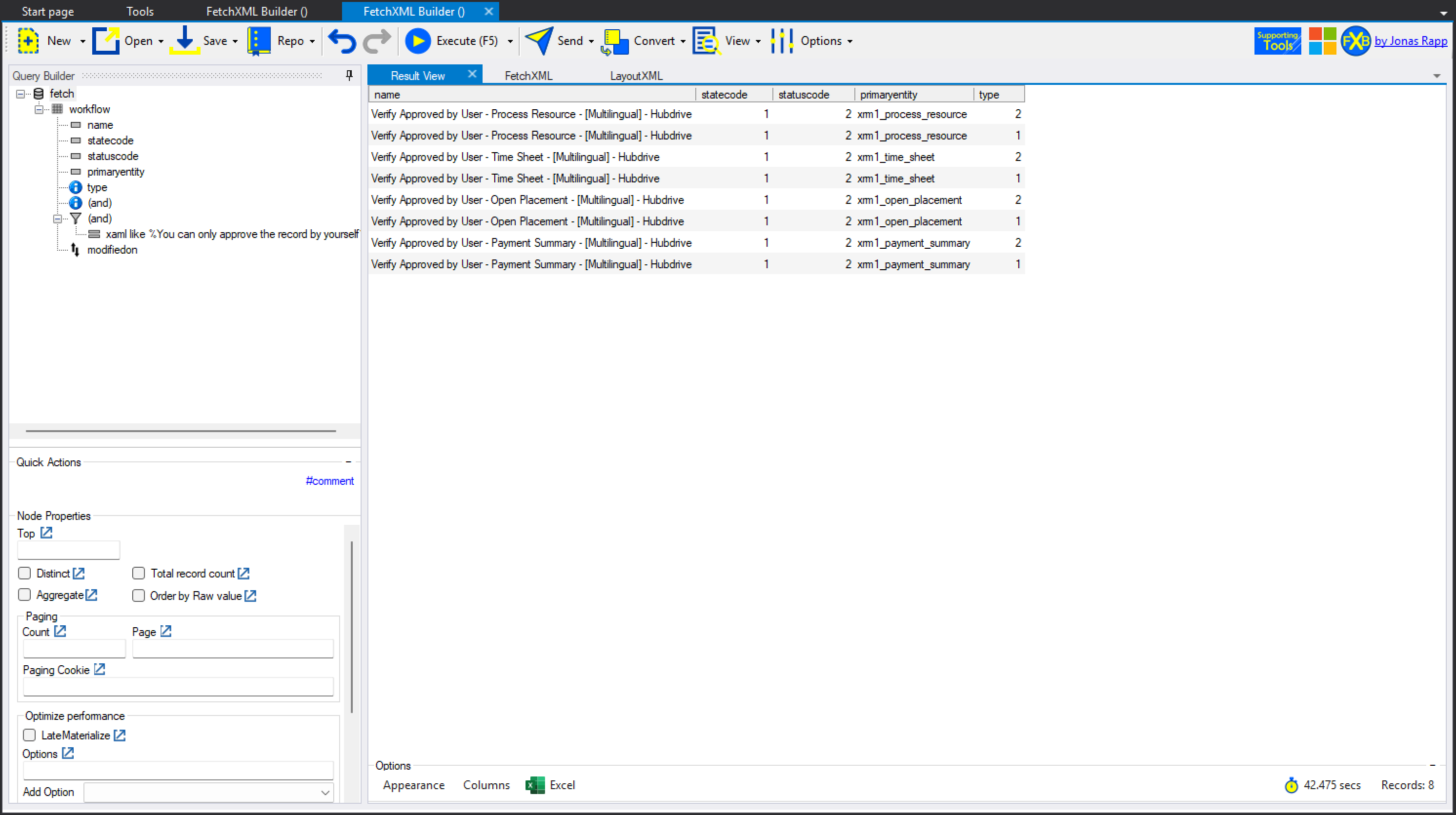Screen dimensions: 1456x815
Task: Click the Redo arrow icon
Action: pos(376,40)
